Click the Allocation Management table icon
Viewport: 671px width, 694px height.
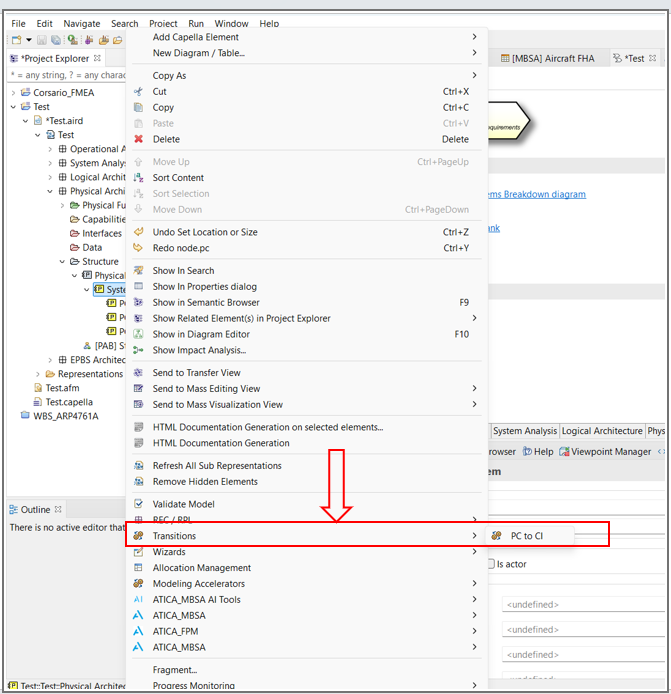(139, 567)
